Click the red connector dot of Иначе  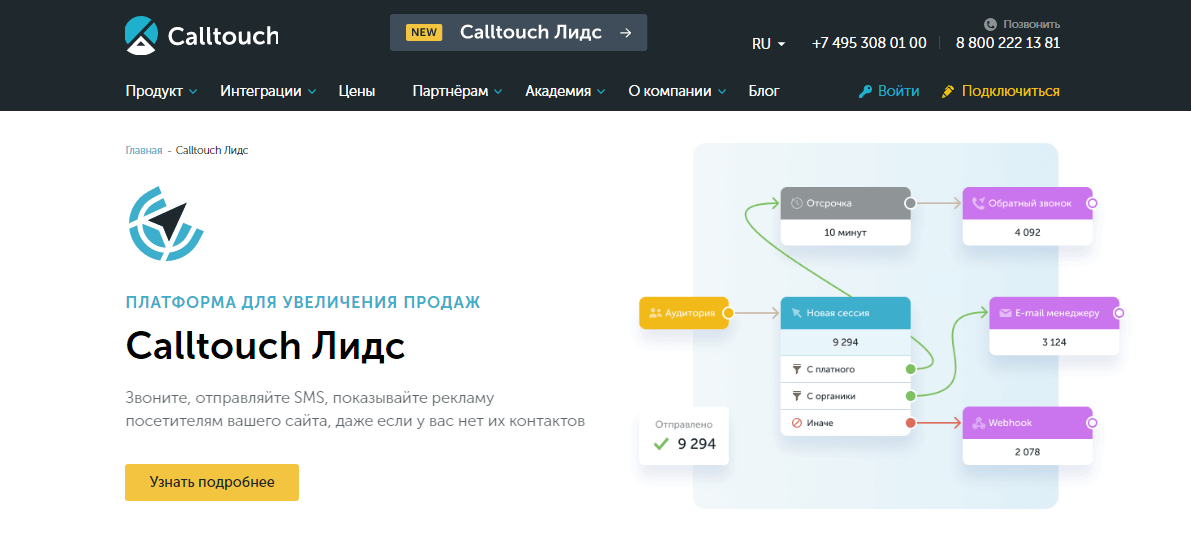[910, 423]
